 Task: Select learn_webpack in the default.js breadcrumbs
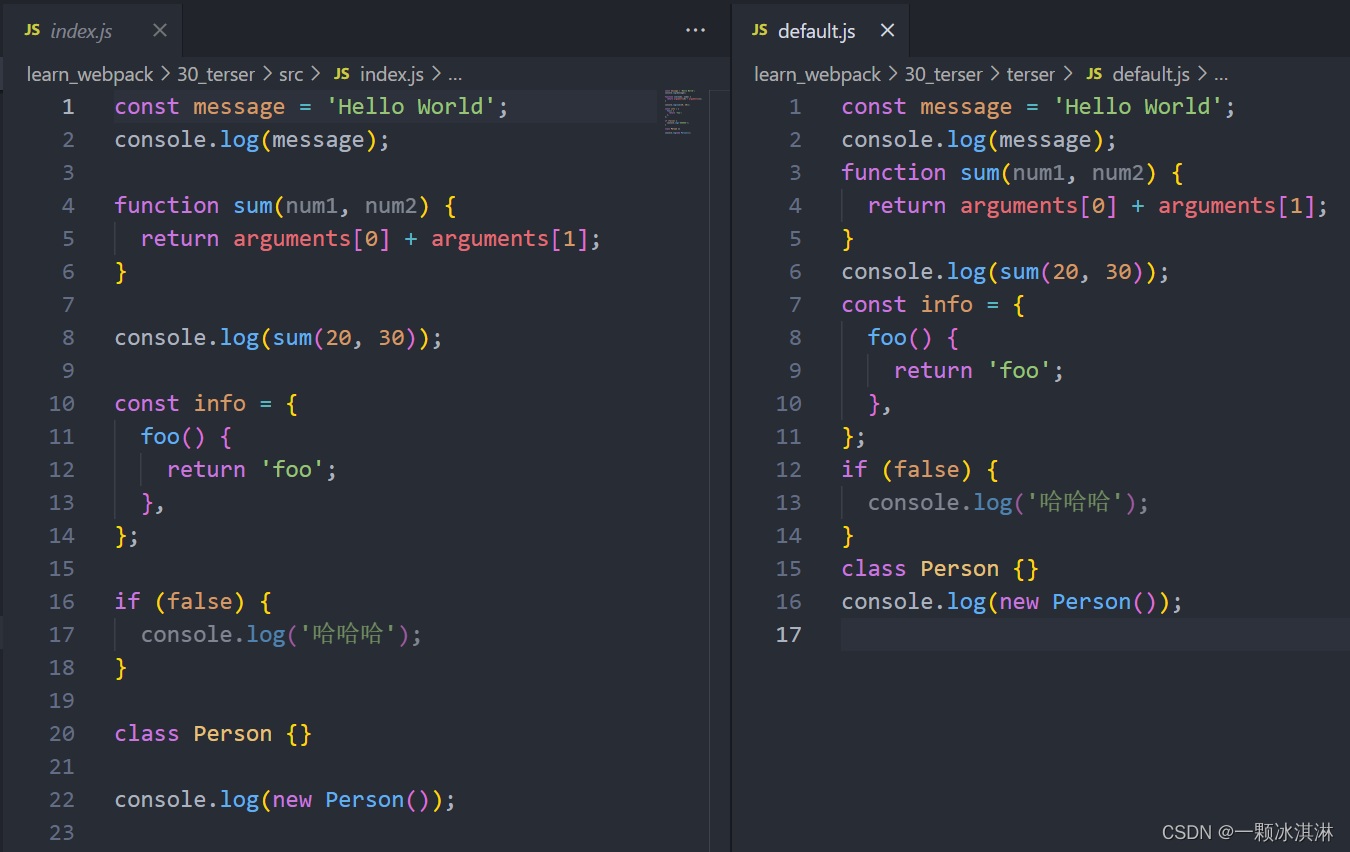click(818, 74)
